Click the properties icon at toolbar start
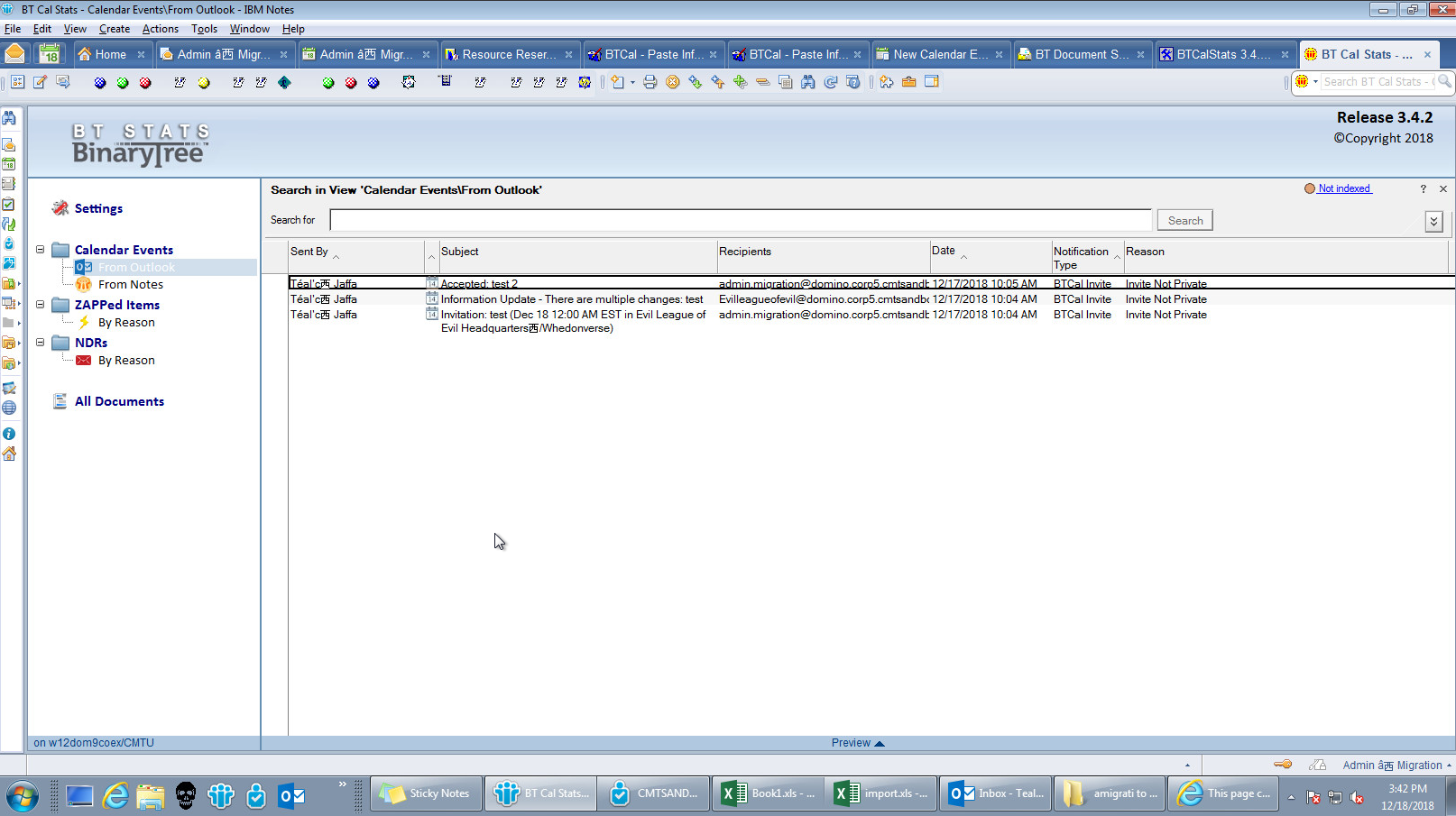Viewport: 1456px width, 816px height. [x=17, y=82]
